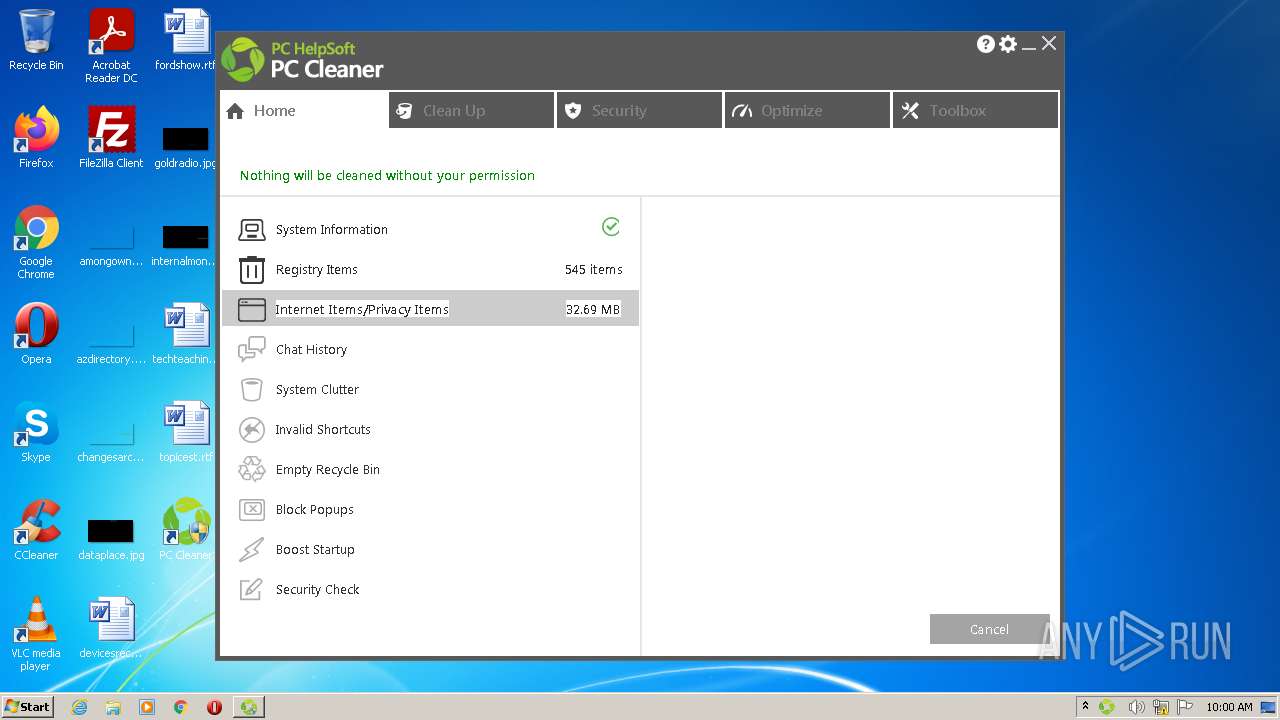This screenshot has width=1280, height=720.
Task: Select the Internet Items/Privacy Items row
Action: [430, 310]
